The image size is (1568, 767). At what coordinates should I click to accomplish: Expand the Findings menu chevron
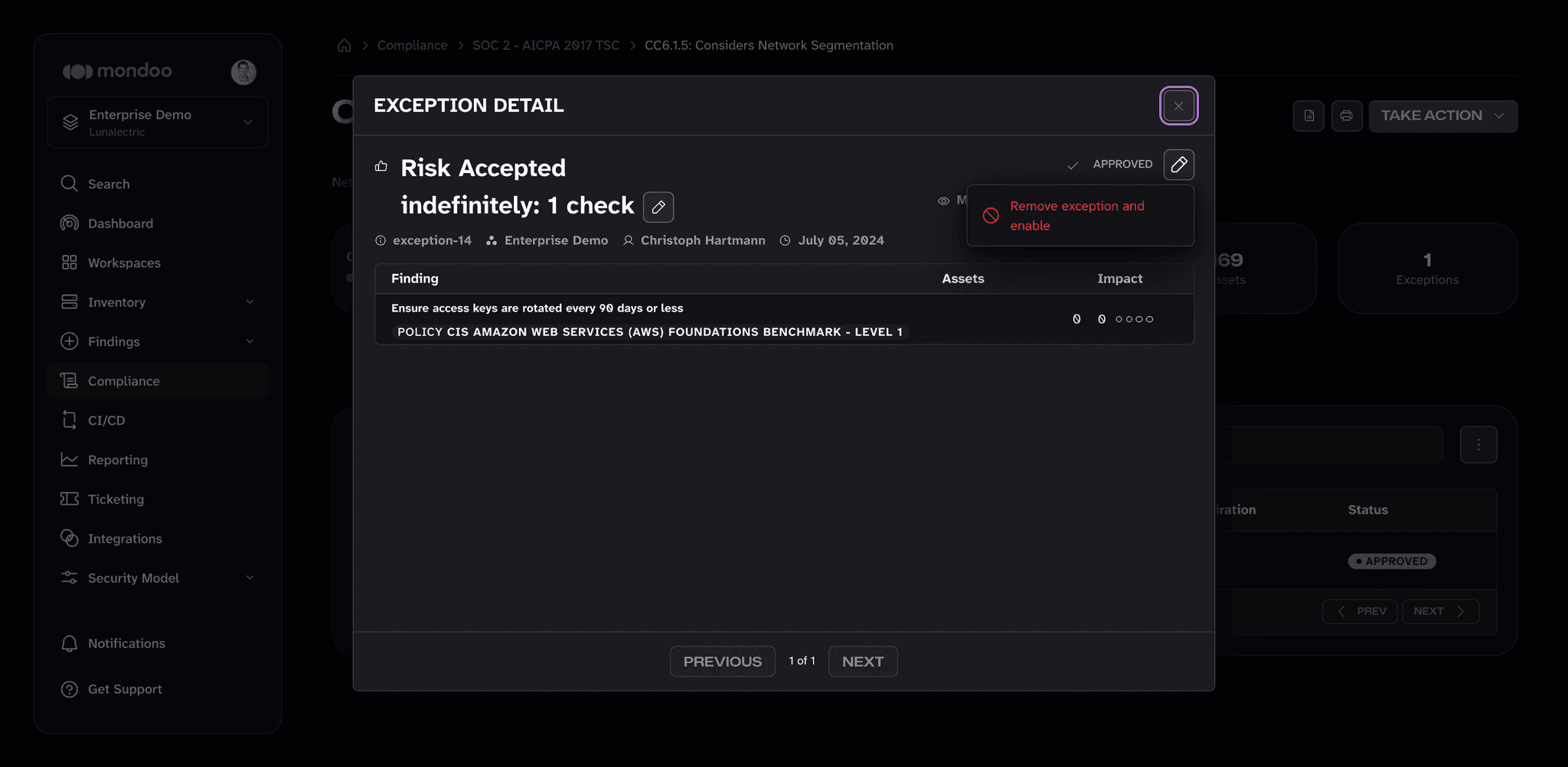250,341
